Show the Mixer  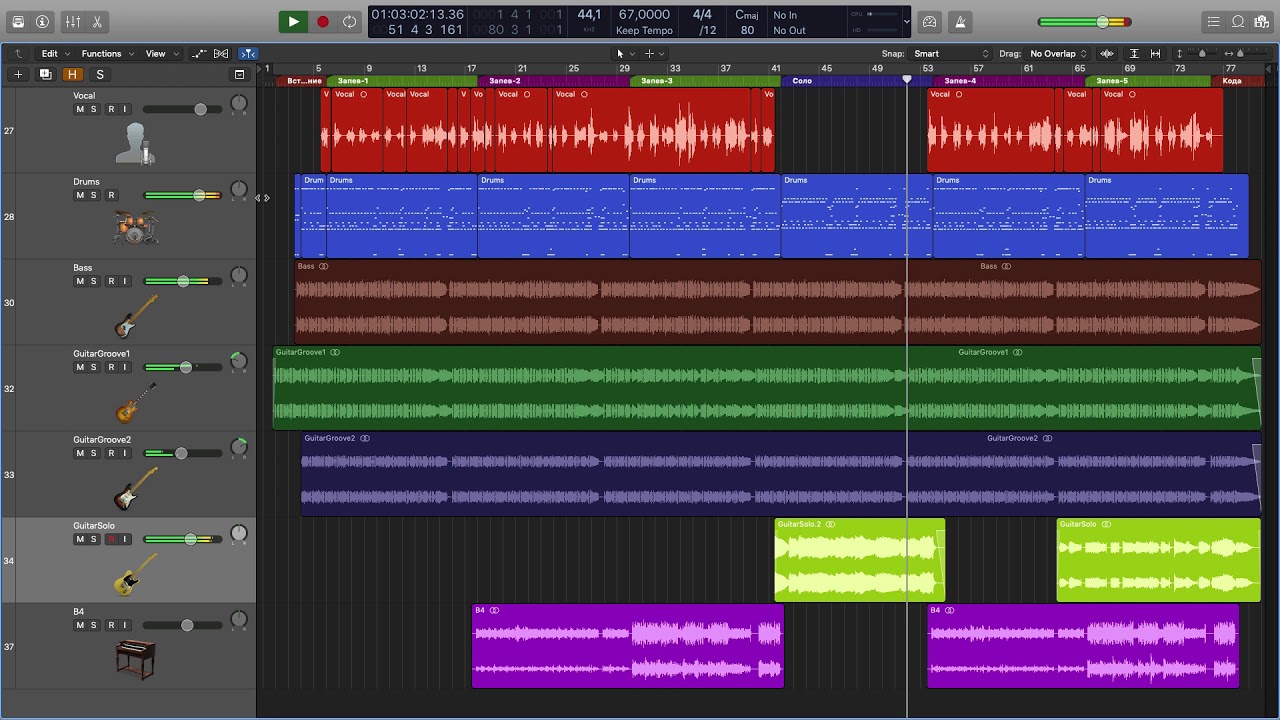(x=73, y=21)
